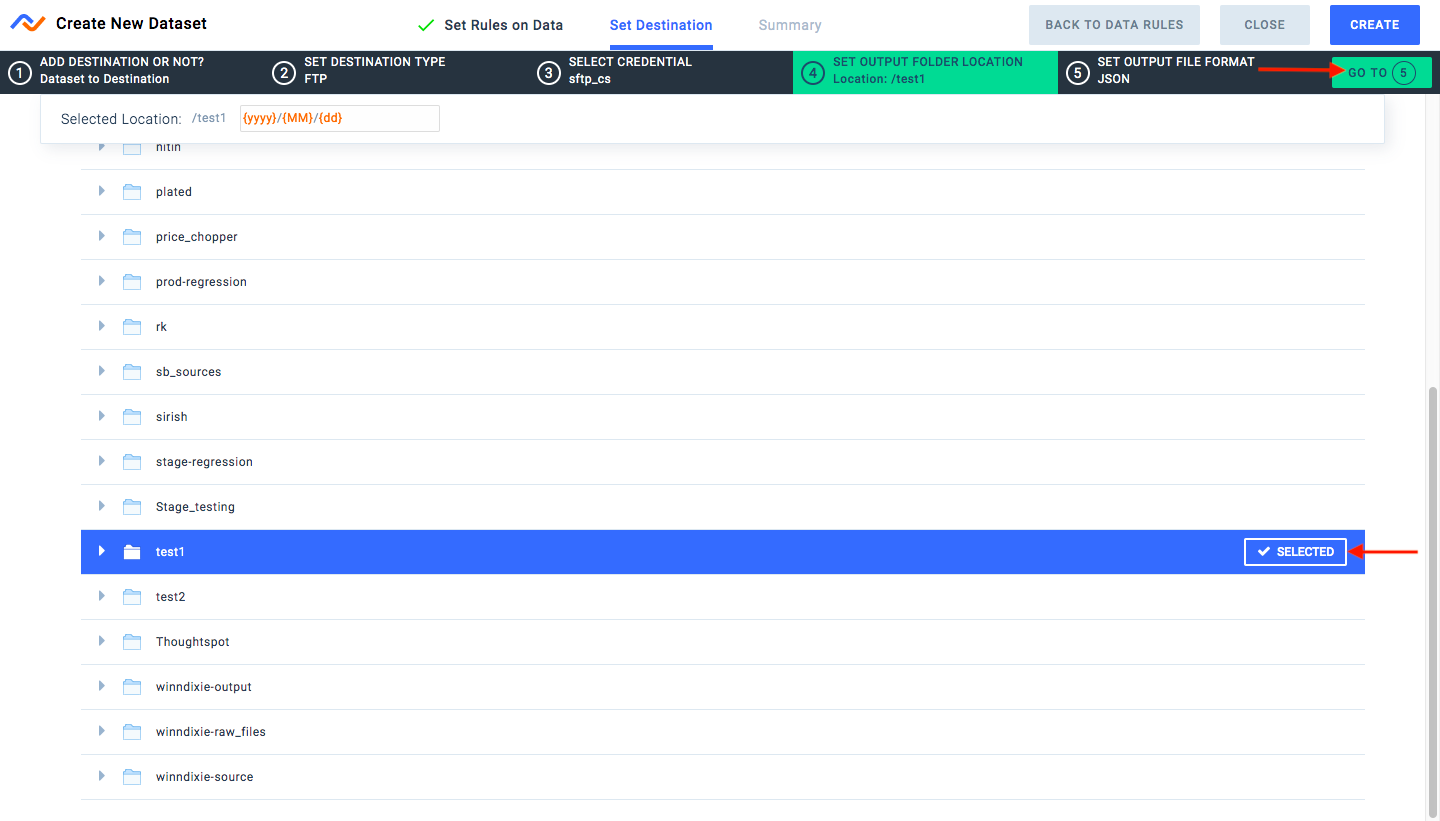1440x821 pixels.
Task: Click the price_chopper folder icon
Action: coord(132,237)
